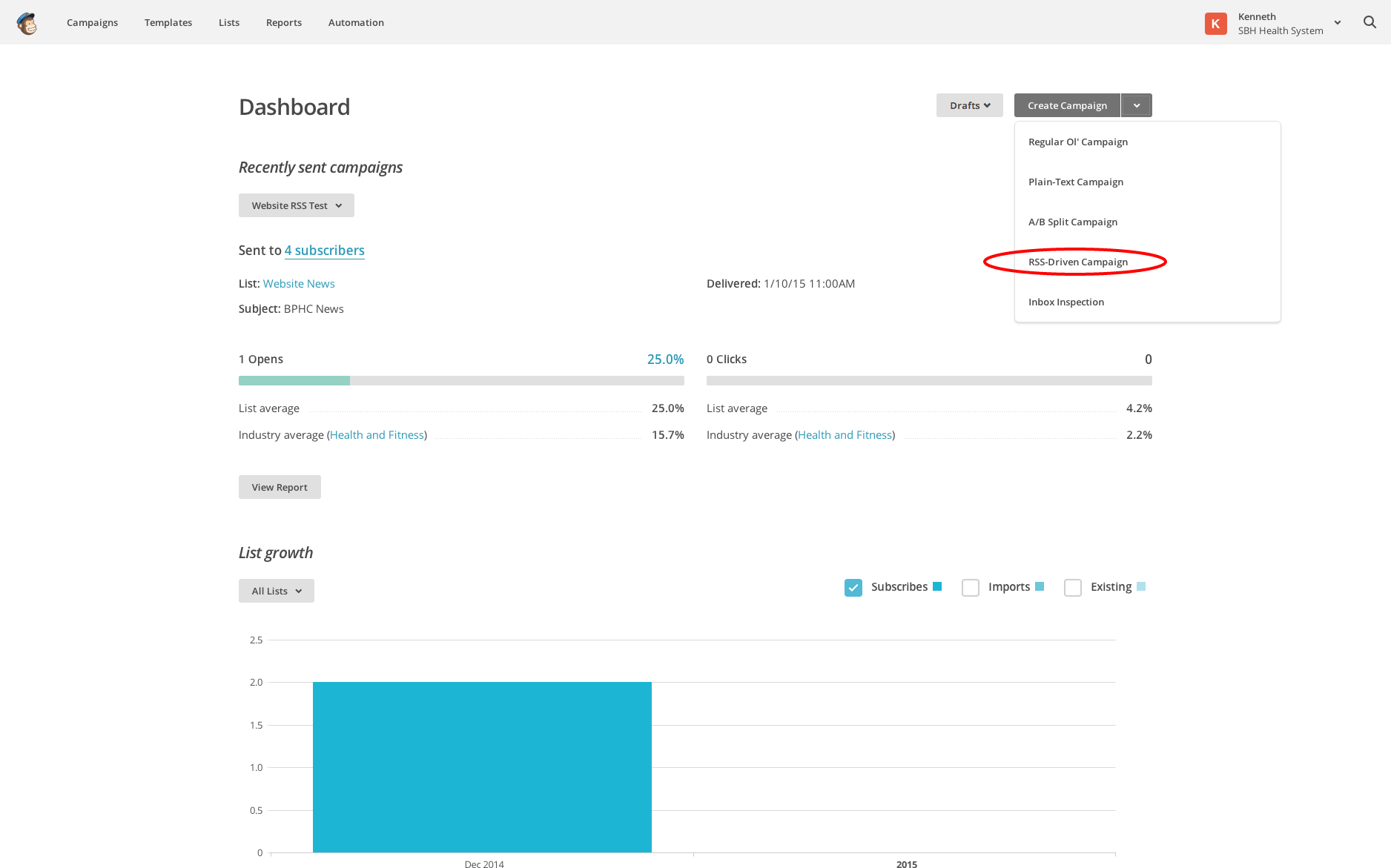The width and height of the screenshot is (1391, 868).
Task: Open the Website RSS Test dropdown
Action: [x=296, y=205]
